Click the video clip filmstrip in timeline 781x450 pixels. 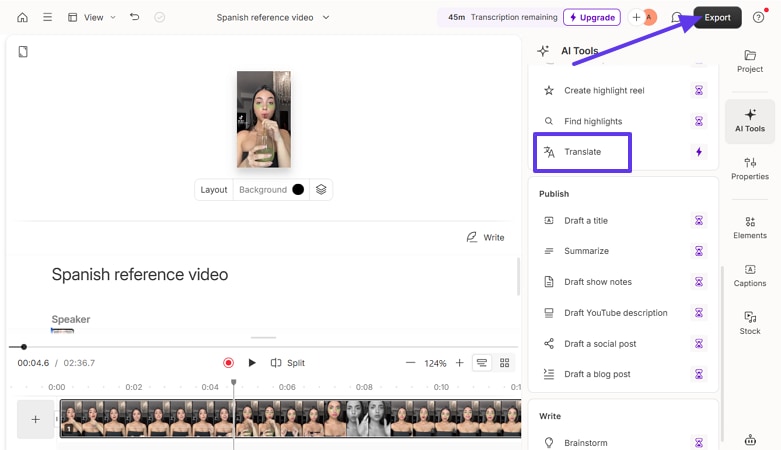[290, 419]
